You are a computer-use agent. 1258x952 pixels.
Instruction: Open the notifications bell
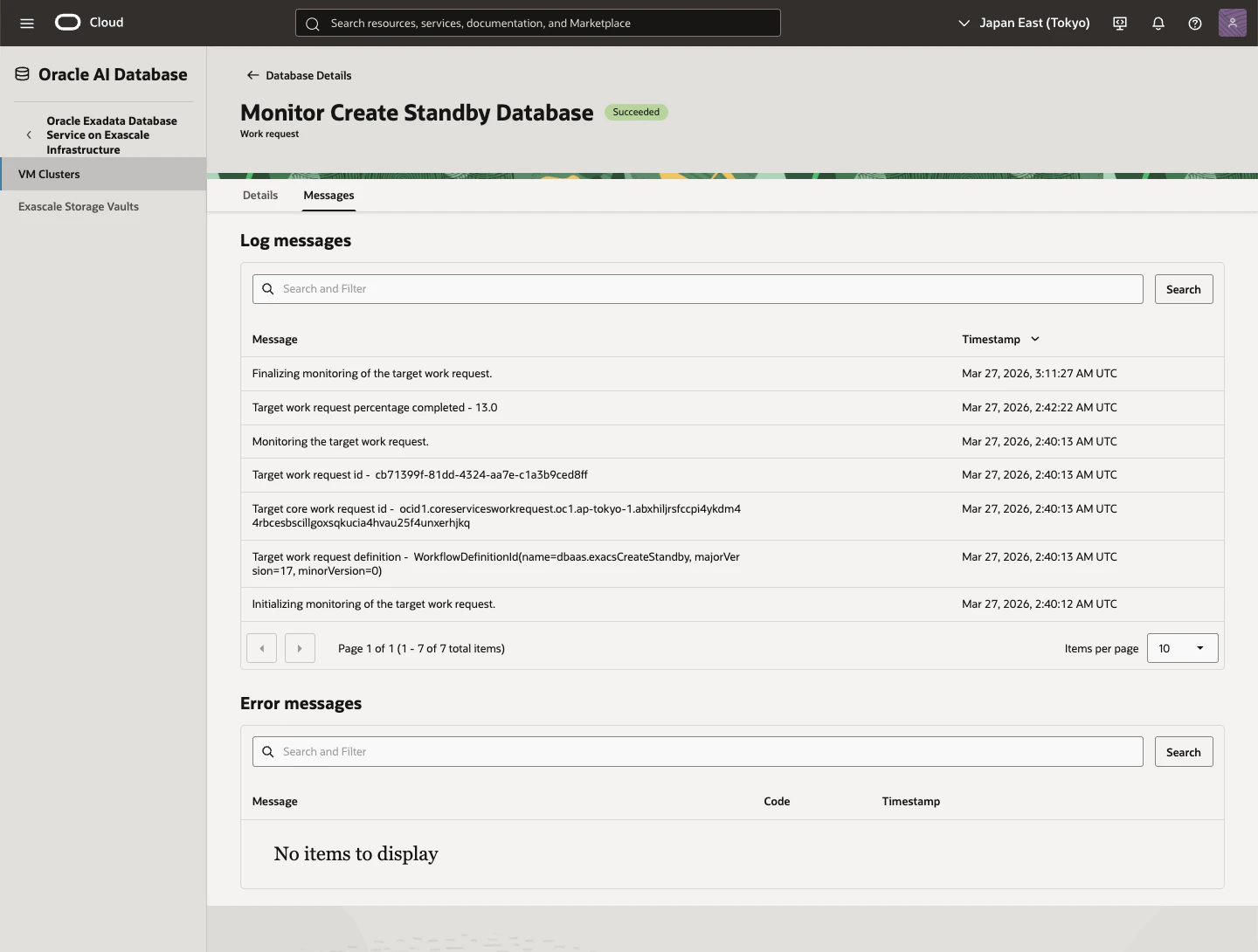[x=1158, y=24]
